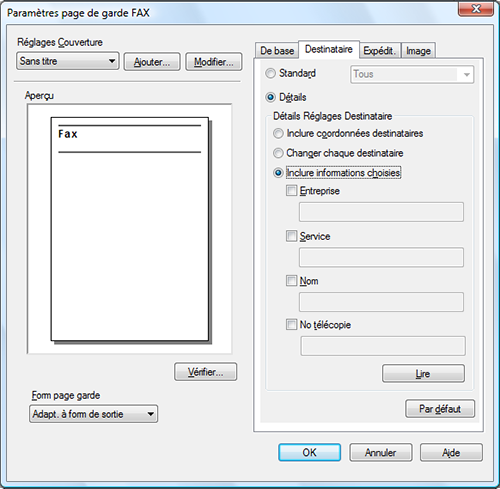
Task: Switch to the Destinataire tab
Action: click(x=329, y=49)
